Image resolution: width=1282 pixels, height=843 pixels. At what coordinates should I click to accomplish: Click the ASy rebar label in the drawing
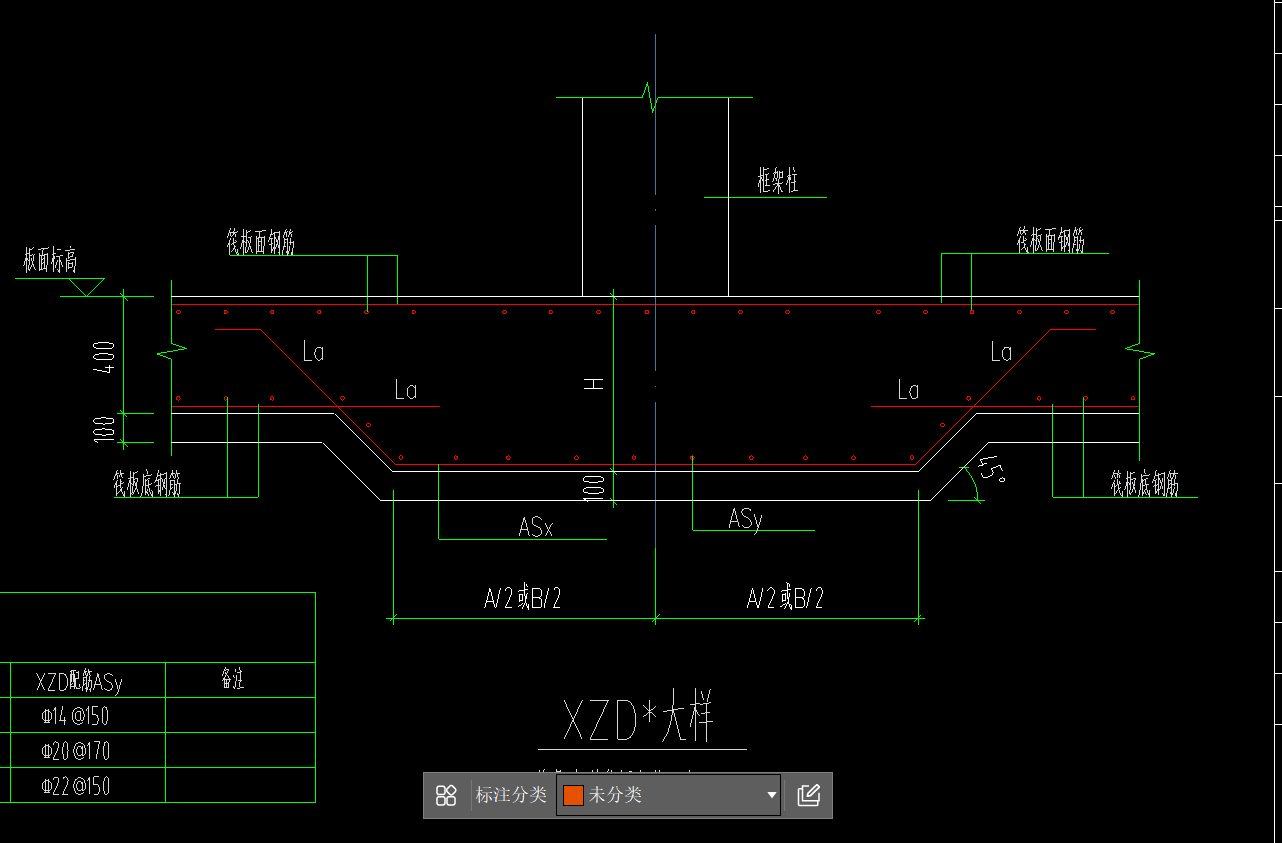(x=745, y=518)
